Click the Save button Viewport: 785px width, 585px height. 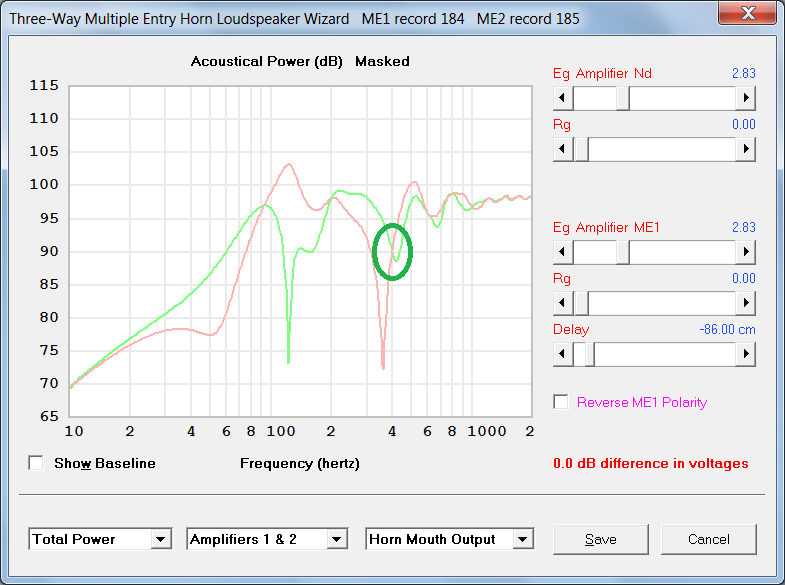[x=601, y=539]
